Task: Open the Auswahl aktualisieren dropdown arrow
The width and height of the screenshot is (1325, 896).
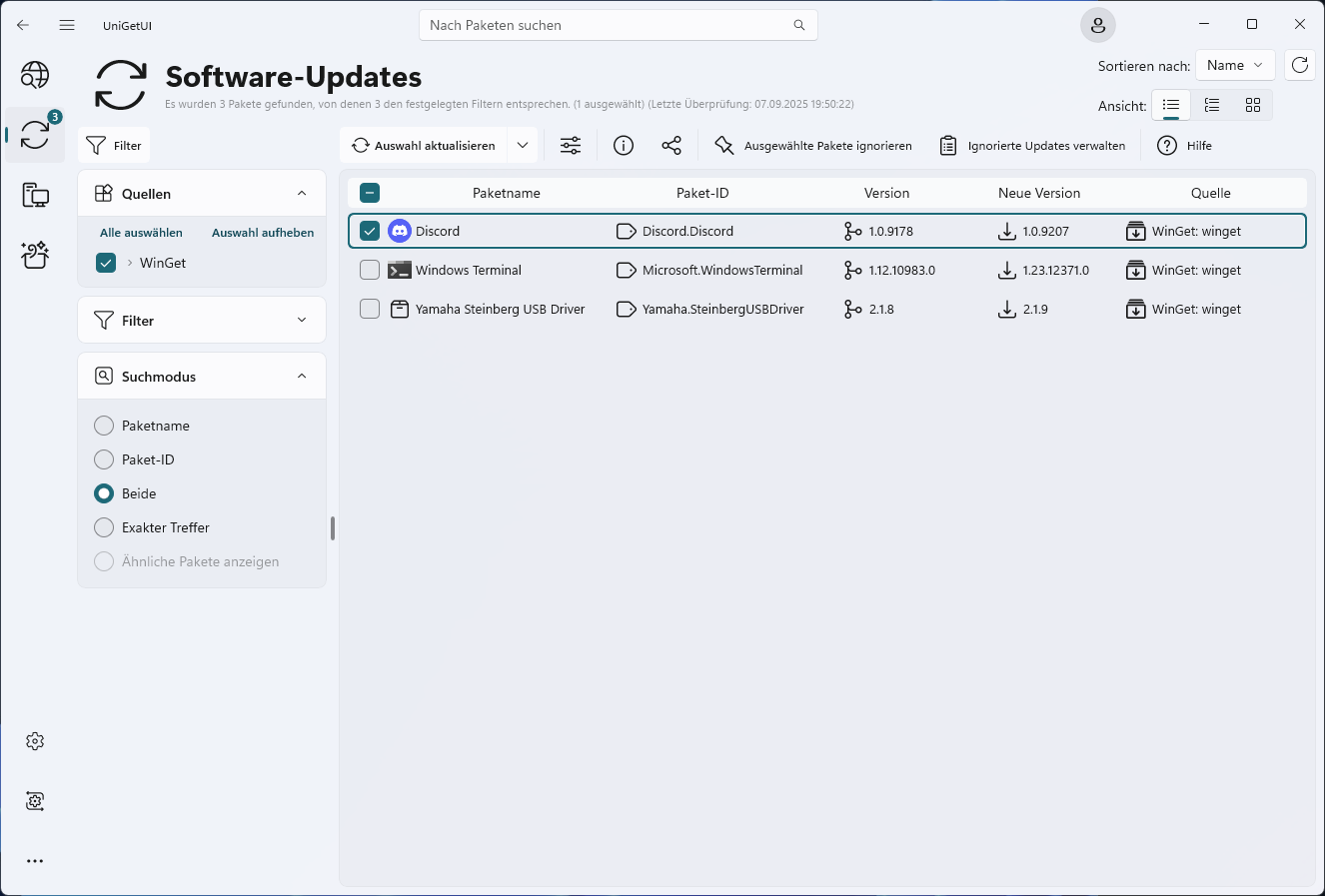Action: 523,146
